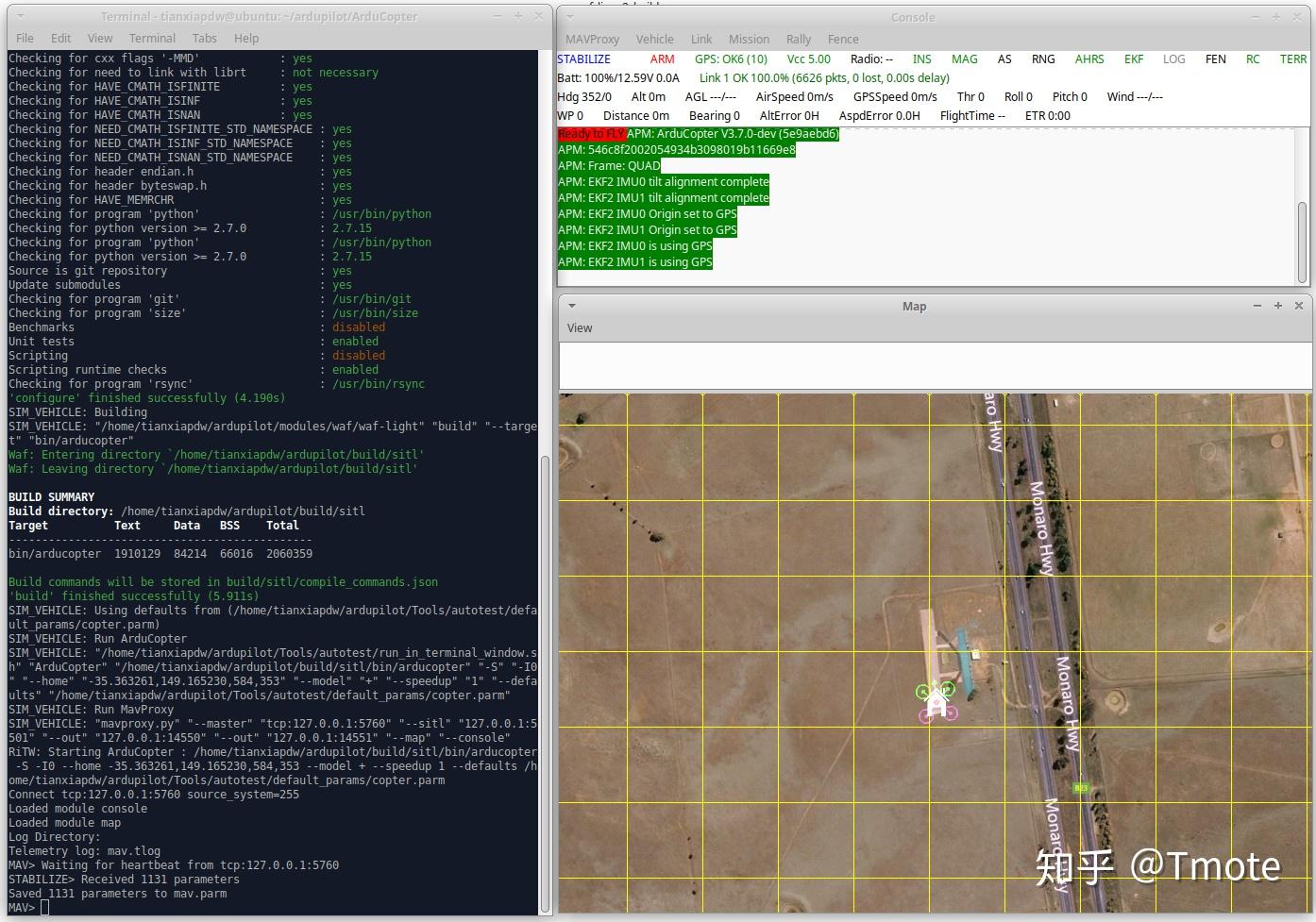Click the RC status indicator

(x=1253, y=59)
